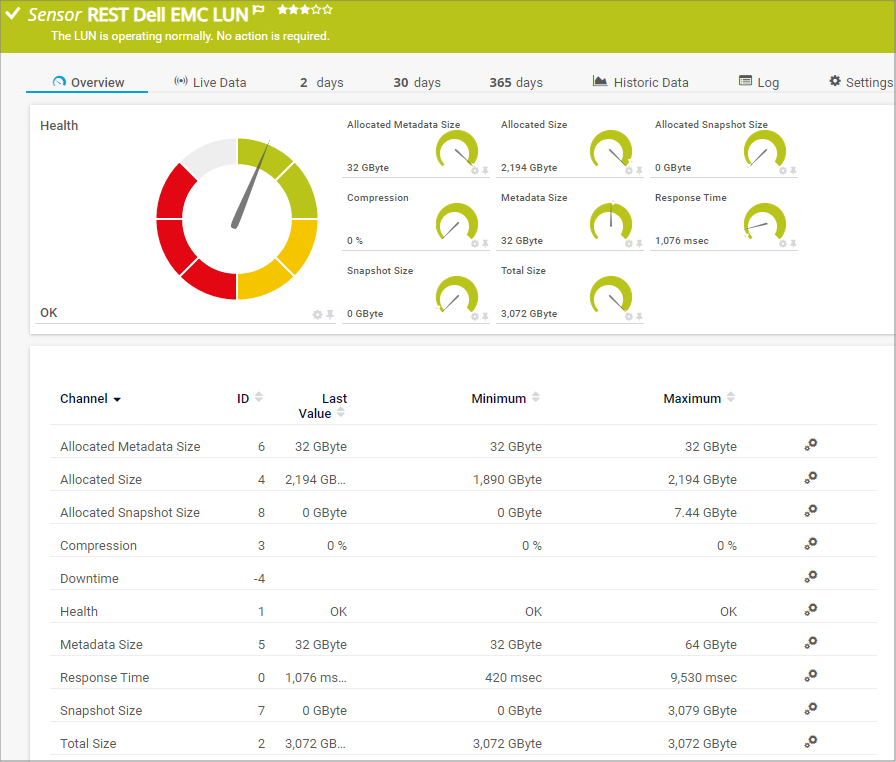896x762 pixels.
Task: Click gear icon under Health gauge
Action: 318,314
